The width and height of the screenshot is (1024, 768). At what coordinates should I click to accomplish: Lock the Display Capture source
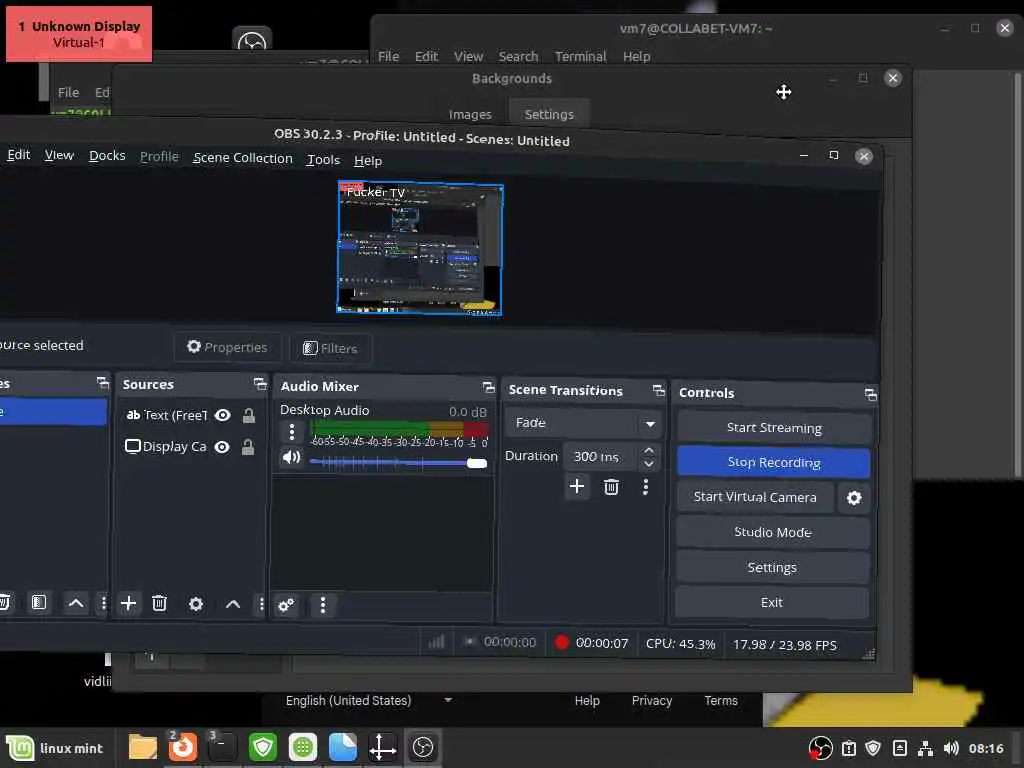pyautogui.click(x=248, y=447)
